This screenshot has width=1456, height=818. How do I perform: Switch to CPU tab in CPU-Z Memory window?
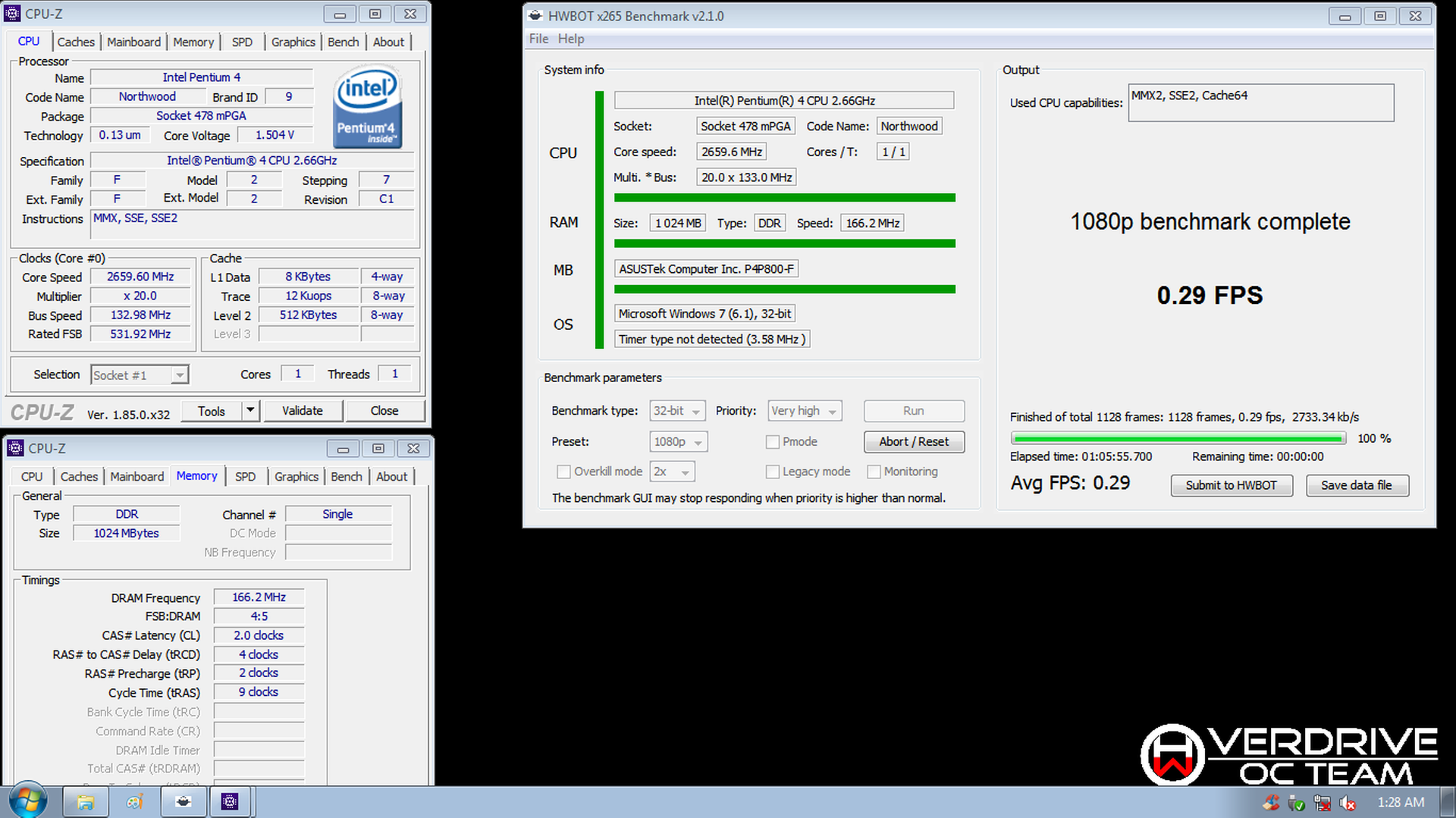pos(32,476)
